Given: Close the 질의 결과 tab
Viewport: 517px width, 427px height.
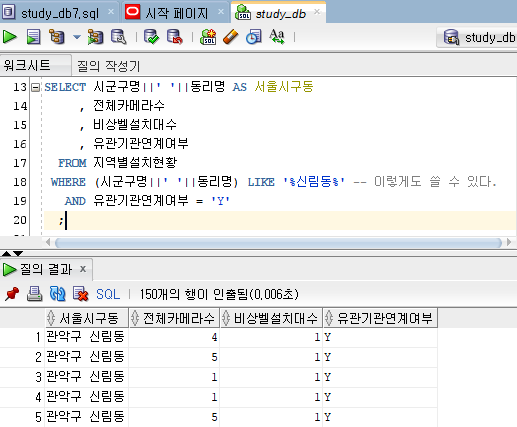Looking at the screenshot, I should coord(83,269).
